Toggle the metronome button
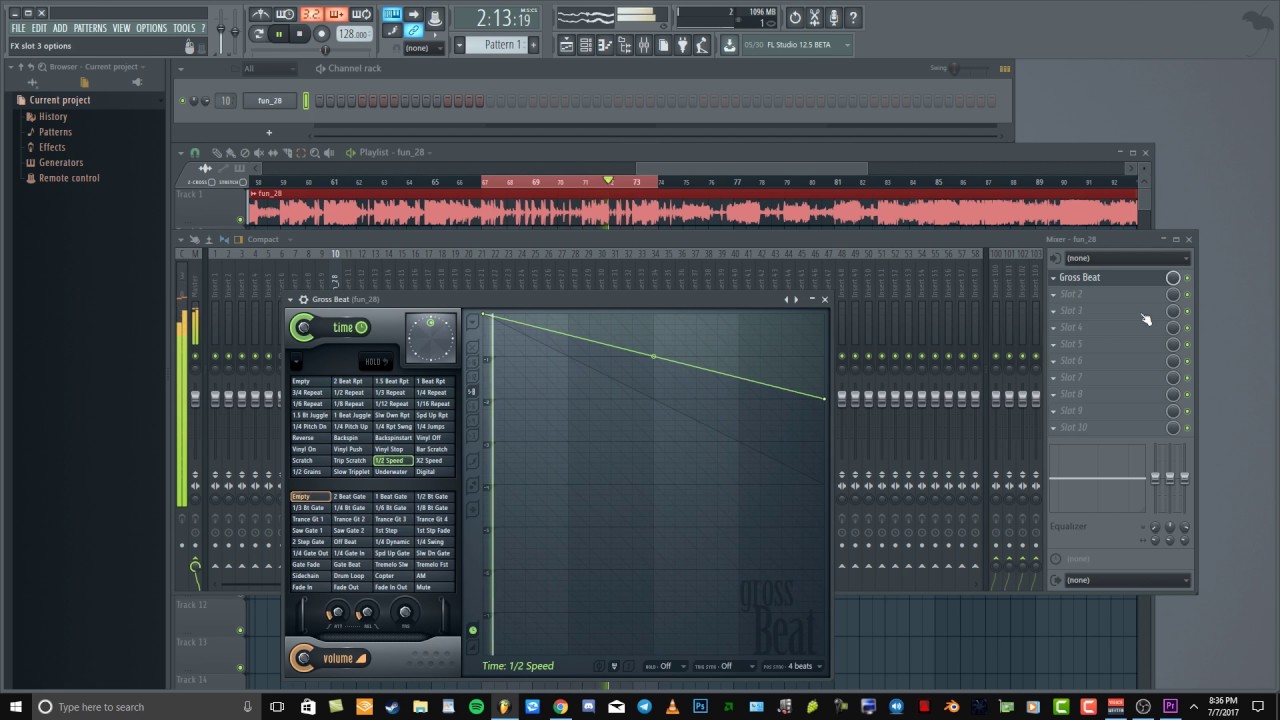Image resolution: width=1280 pixels, height=720 pixels. (260, 14)
